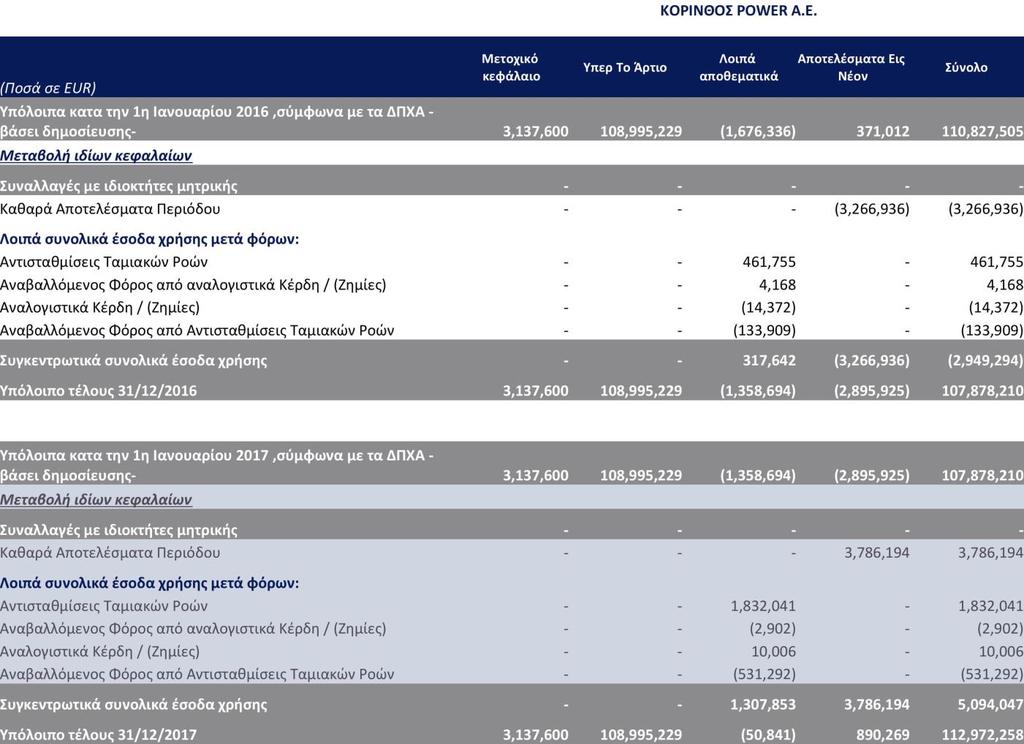Click 461,755 in the Λοιπά αποθεματικά column
1024x744 pixels.
pos(769,262)
